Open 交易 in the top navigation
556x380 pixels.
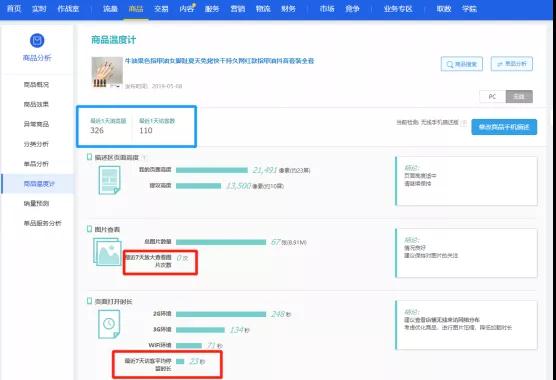tap(161, 9)
